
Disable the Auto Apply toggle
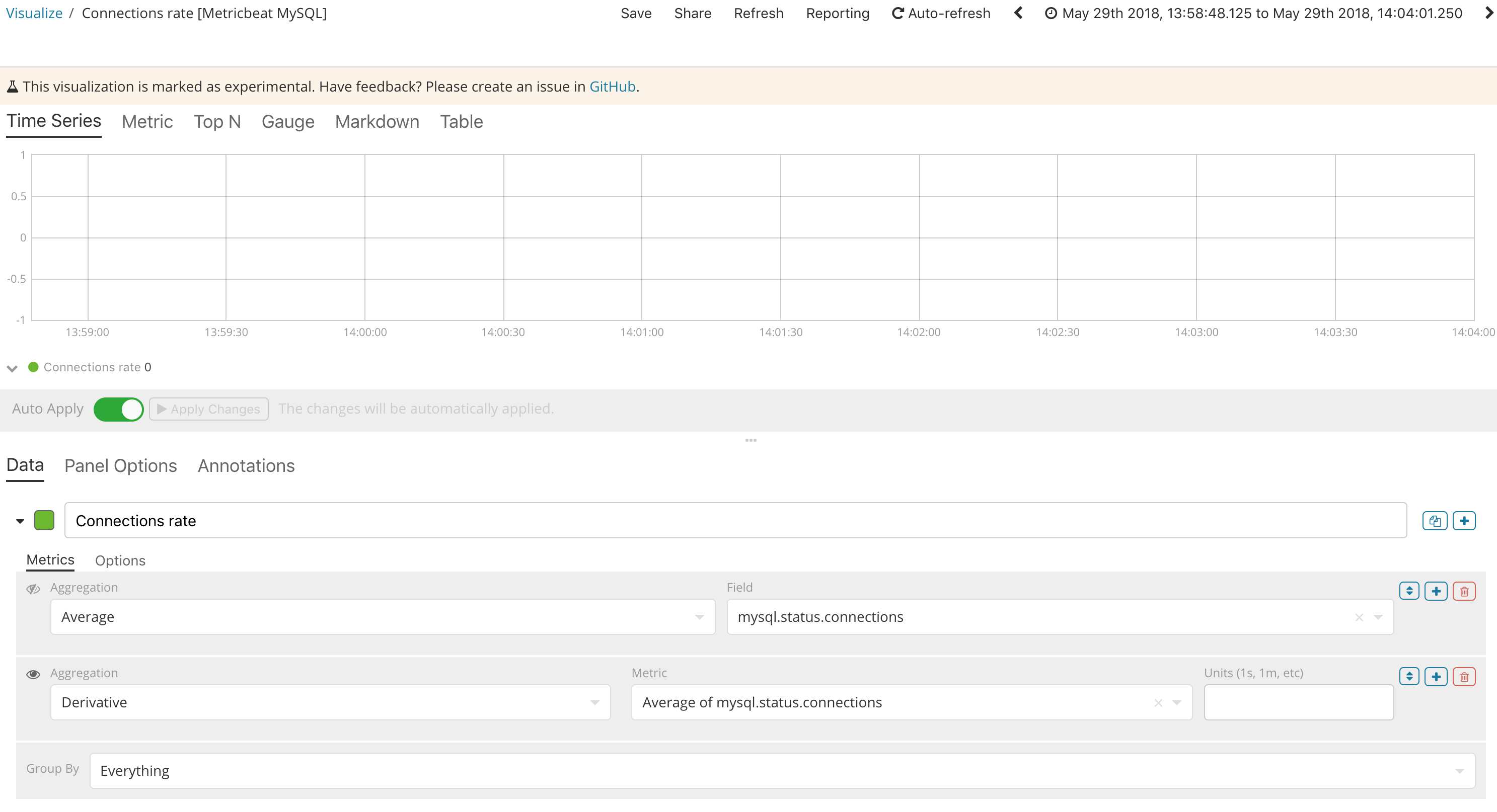pos(119,409)
